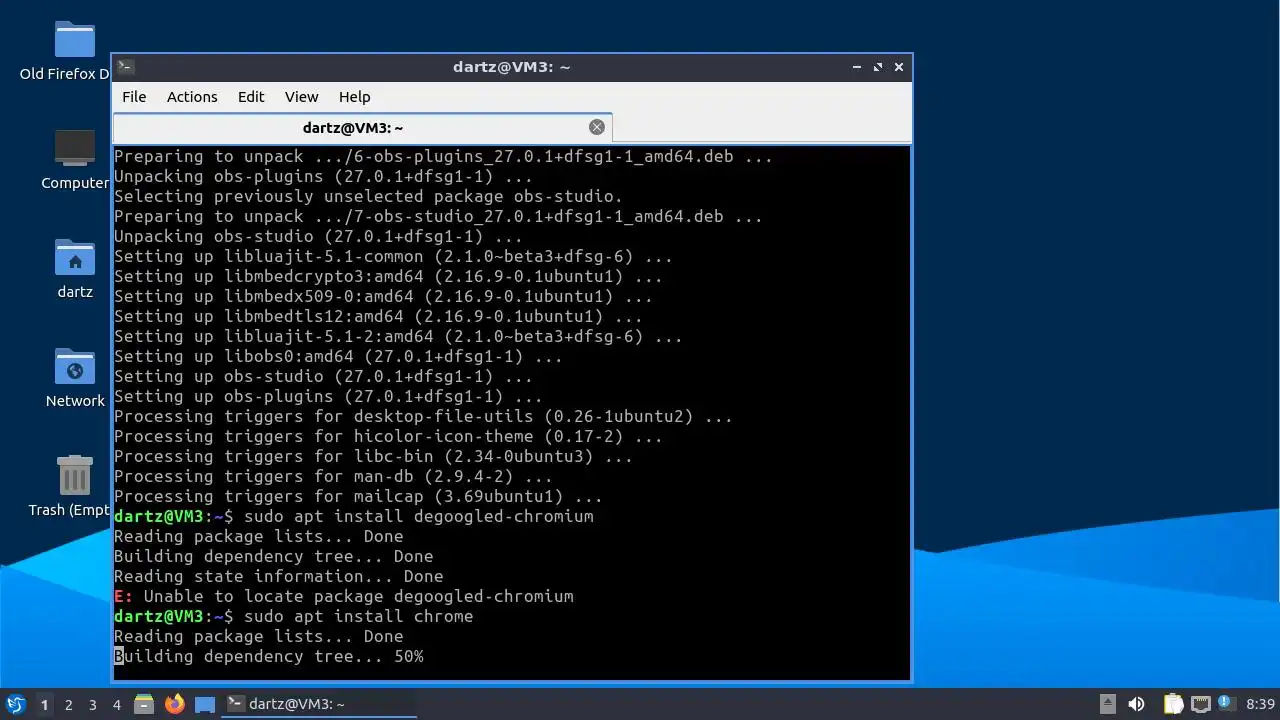Close the dartz@VM3 terminal tab
The width and height of the screenshot is (1280, 720).
click(x=597, y=127)
